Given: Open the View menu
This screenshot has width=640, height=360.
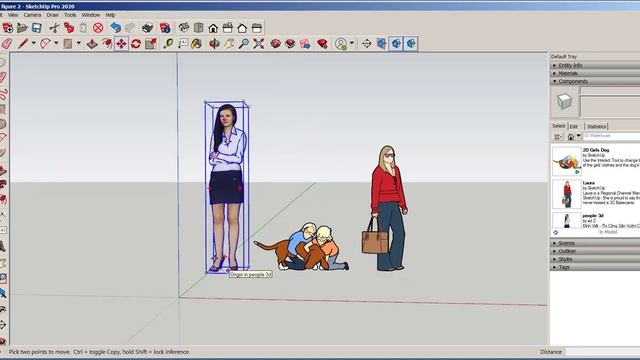Looking at the screenshot, I should pos(13,15).
